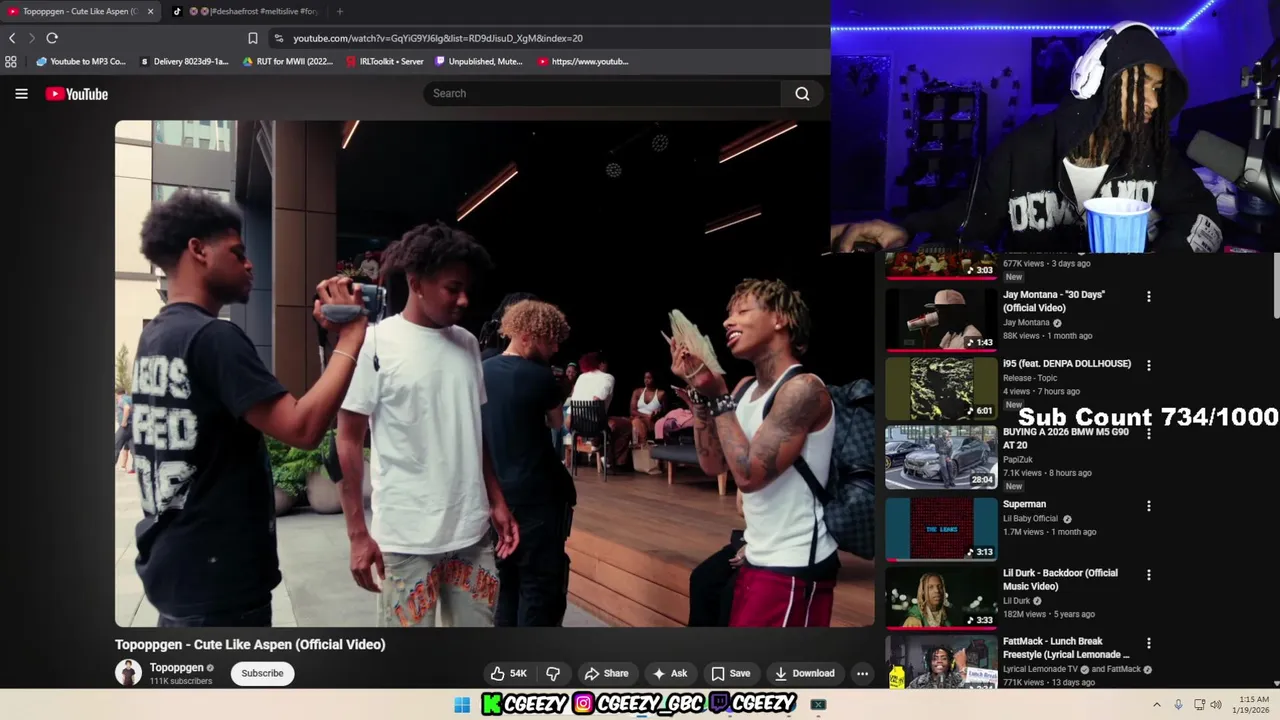Image resolution: width=1280 pixels, height=720 pixels.
Task: Open the Delivery 8023d9 bookmark
Action: 184,61
